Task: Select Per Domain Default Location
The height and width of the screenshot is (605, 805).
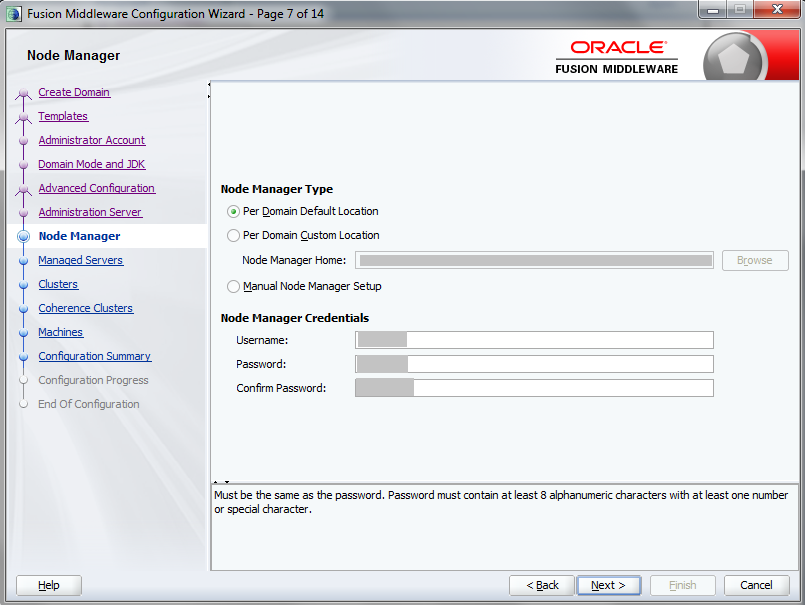Action: 232,211
